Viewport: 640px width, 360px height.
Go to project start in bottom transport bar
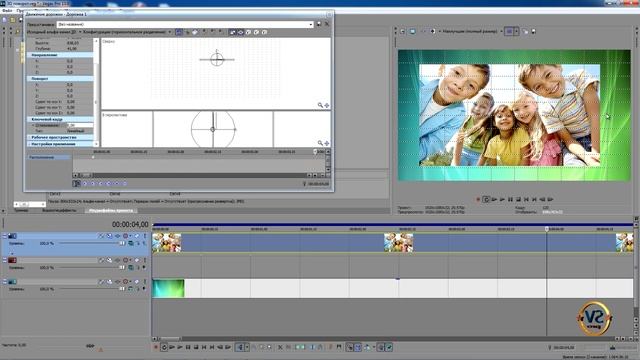[204, 347]
